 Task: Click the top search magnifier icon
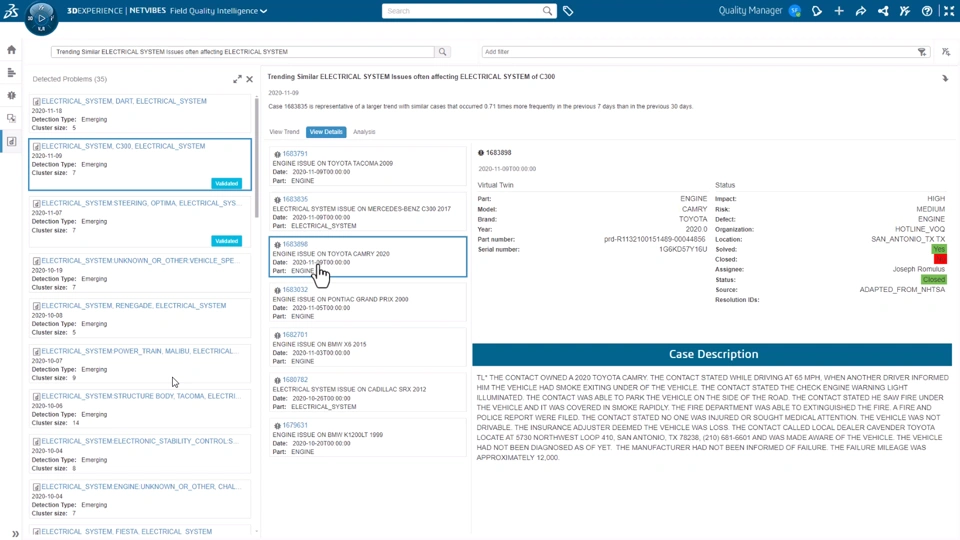547,11
